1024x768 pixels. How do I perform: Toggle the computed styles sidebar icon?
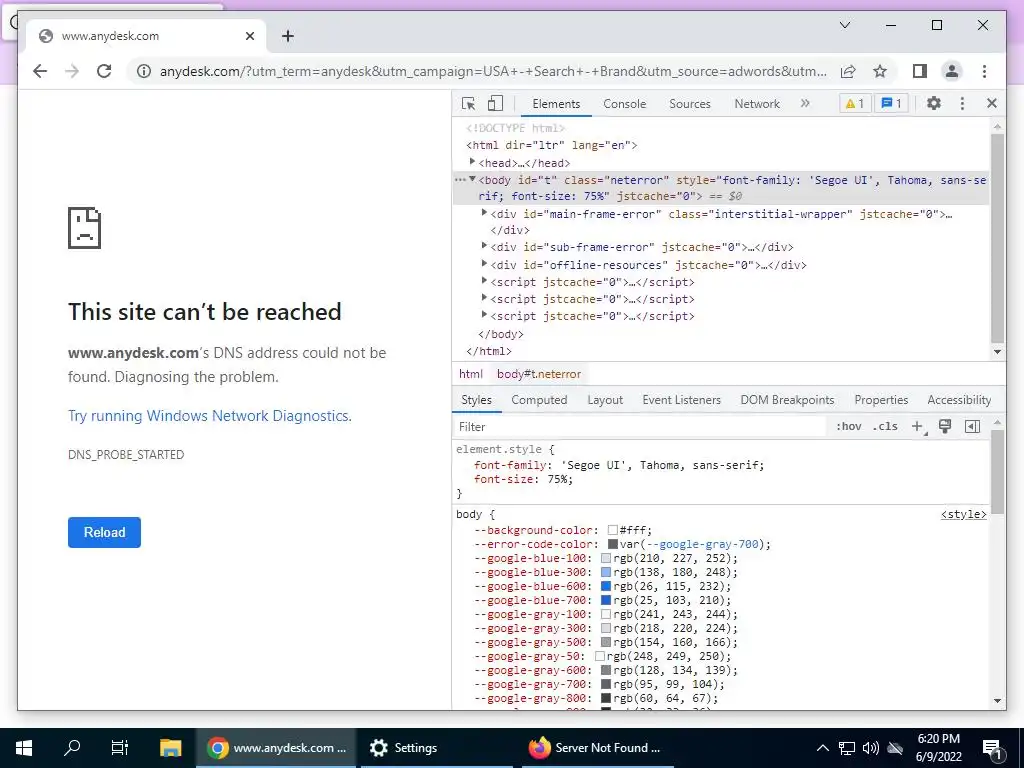(972, 426)
